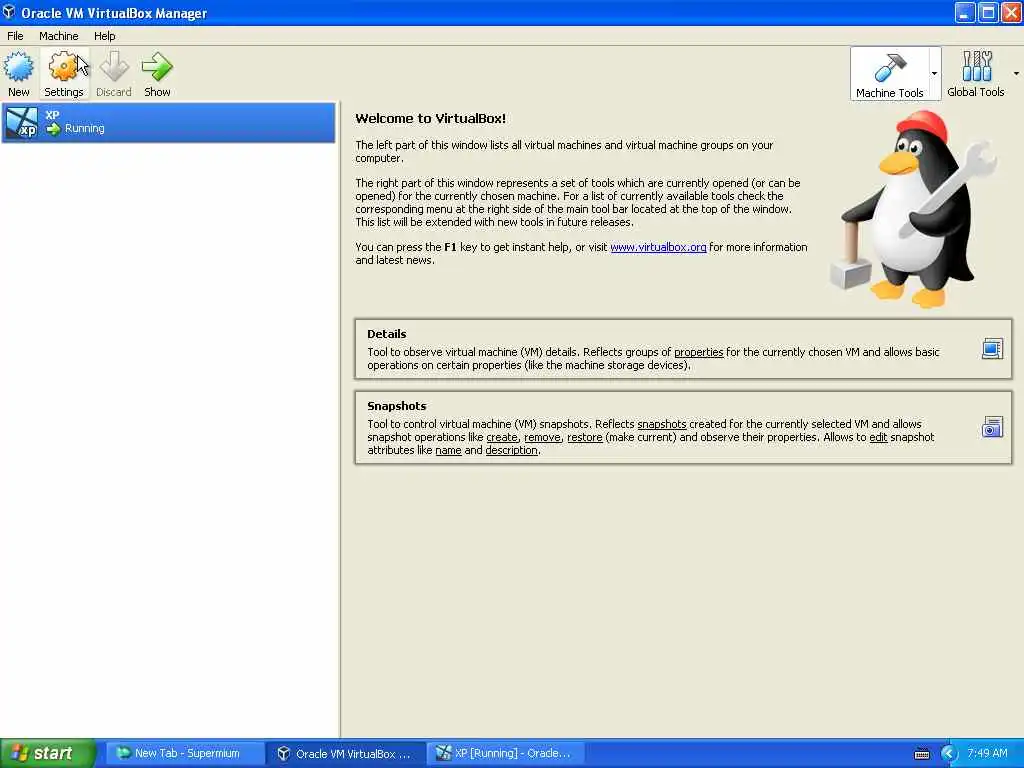The image size is (1024, 768).
Task: Click the 'description' attribute link
Action: click(511, 450)
